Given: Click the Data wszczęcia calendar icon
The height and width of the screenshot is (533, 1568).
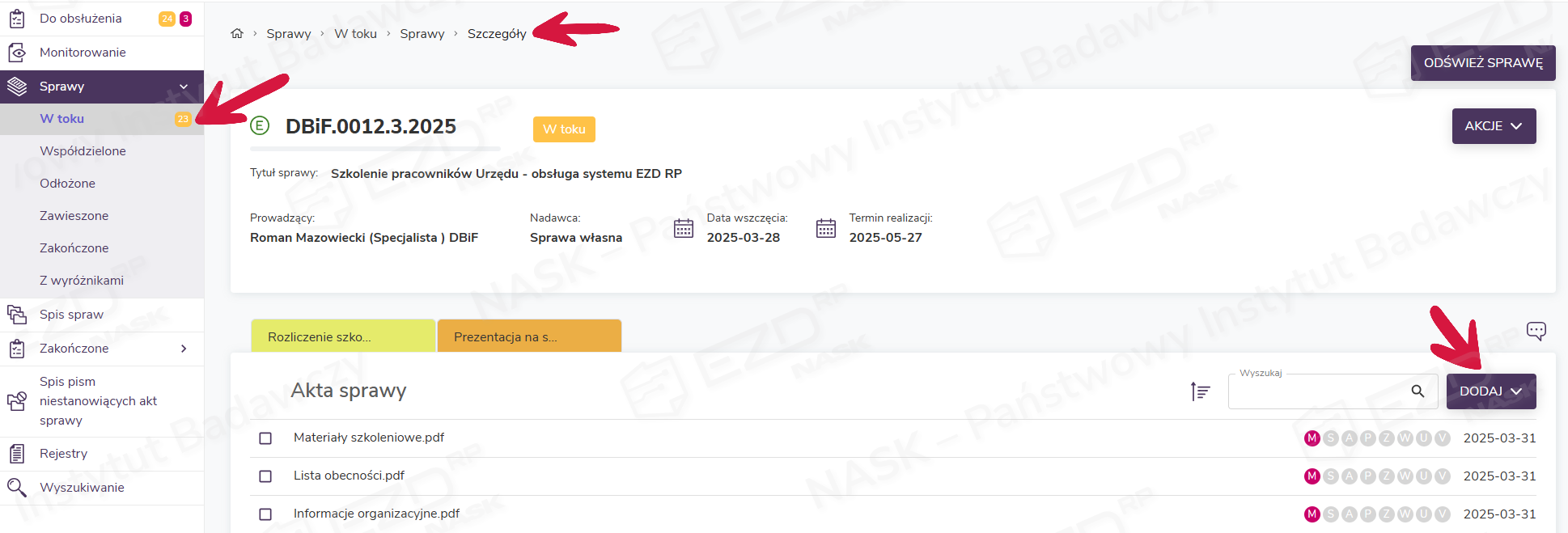Looking at the screenshot, I should pos(684,228).
